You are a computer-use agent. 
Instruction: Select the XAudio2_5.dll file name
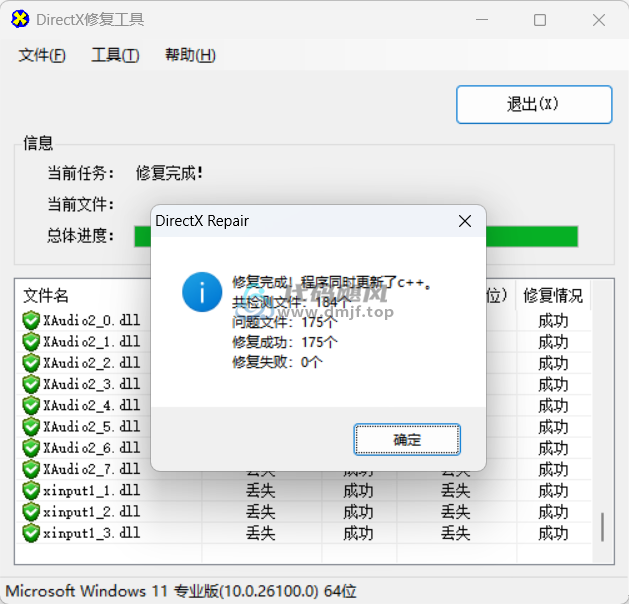pyautogui.click(x=92, y=427)
